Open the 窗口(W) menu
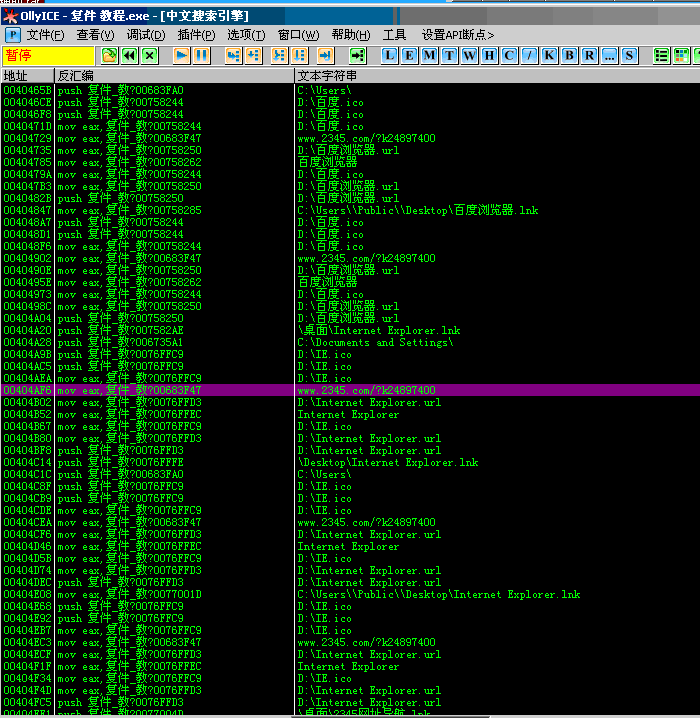 [x=298, y=35]
